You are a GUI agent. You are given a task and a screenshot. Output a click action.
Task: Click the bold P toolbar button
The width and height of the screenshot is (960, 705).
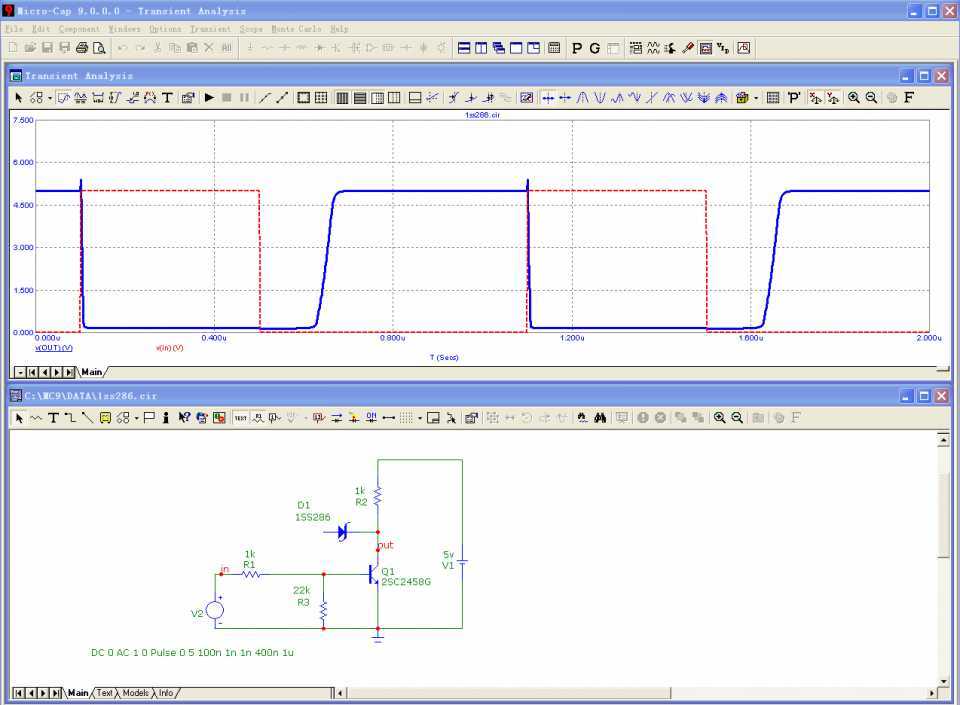pos(577,48)
